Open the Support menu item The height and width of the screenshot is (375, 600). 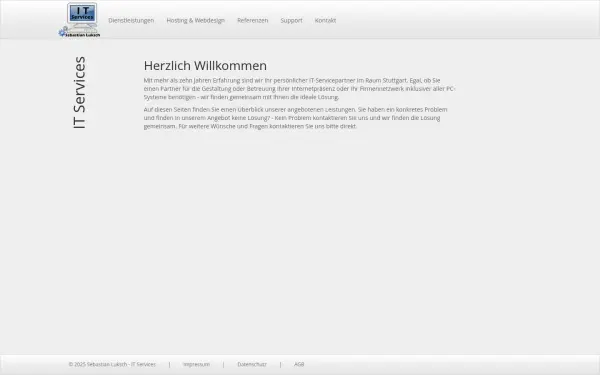coord(291,20)
